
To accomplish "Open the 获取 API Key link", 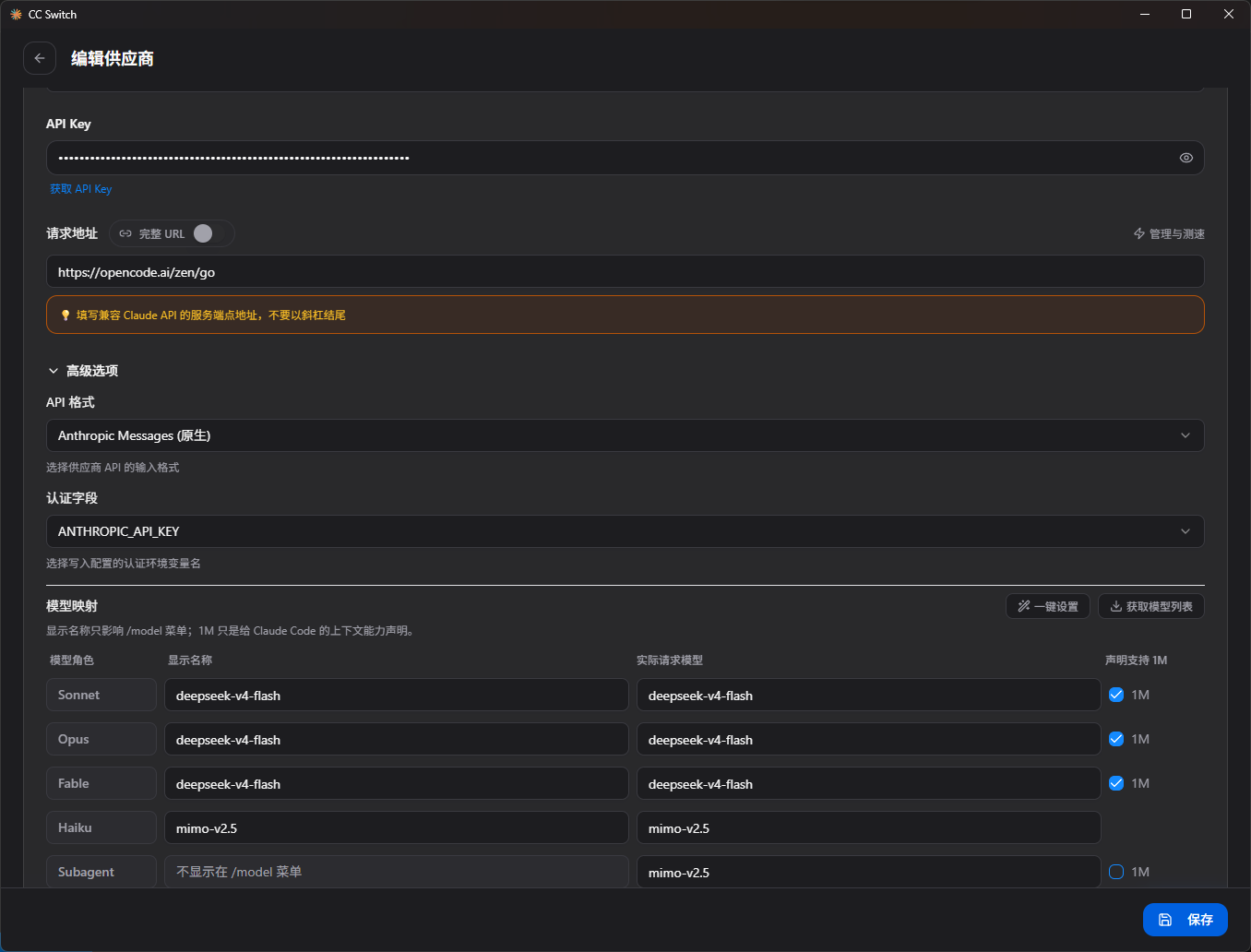I will 80,189.
